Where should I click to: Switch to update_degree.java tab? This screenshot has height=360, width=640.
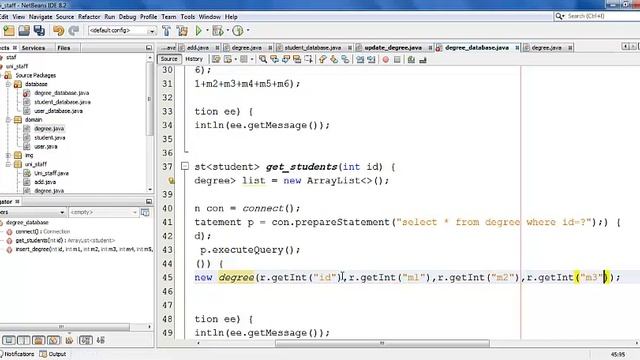click(x=393, y=48)
